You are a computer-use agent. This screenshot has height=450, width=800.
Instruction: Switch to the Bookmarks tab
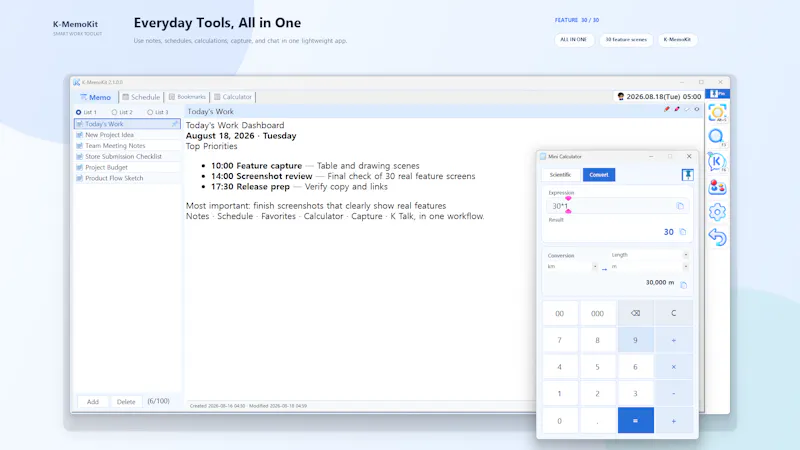click(x=187, y=97)
